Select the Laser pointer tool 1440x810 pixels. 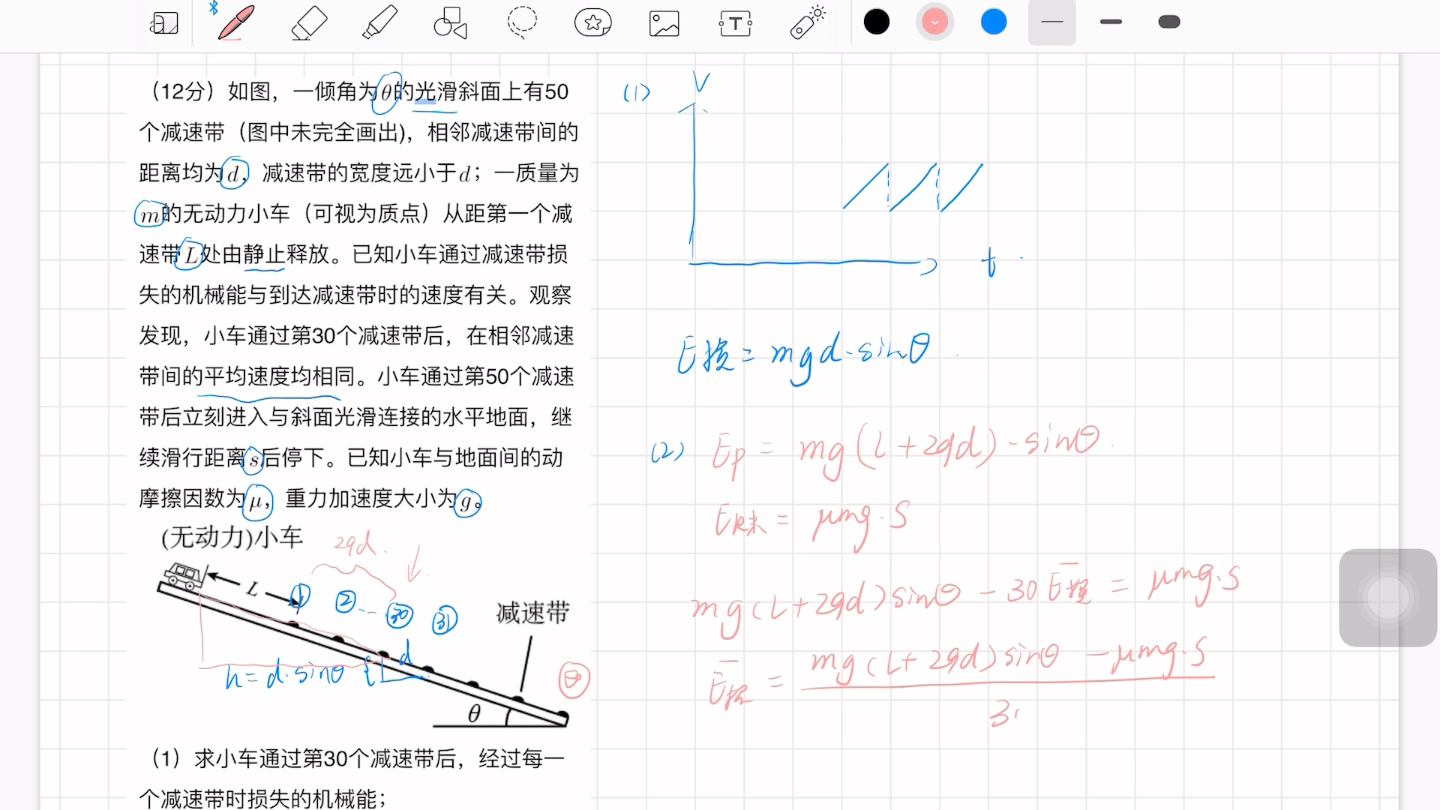[x=807, y=22]
